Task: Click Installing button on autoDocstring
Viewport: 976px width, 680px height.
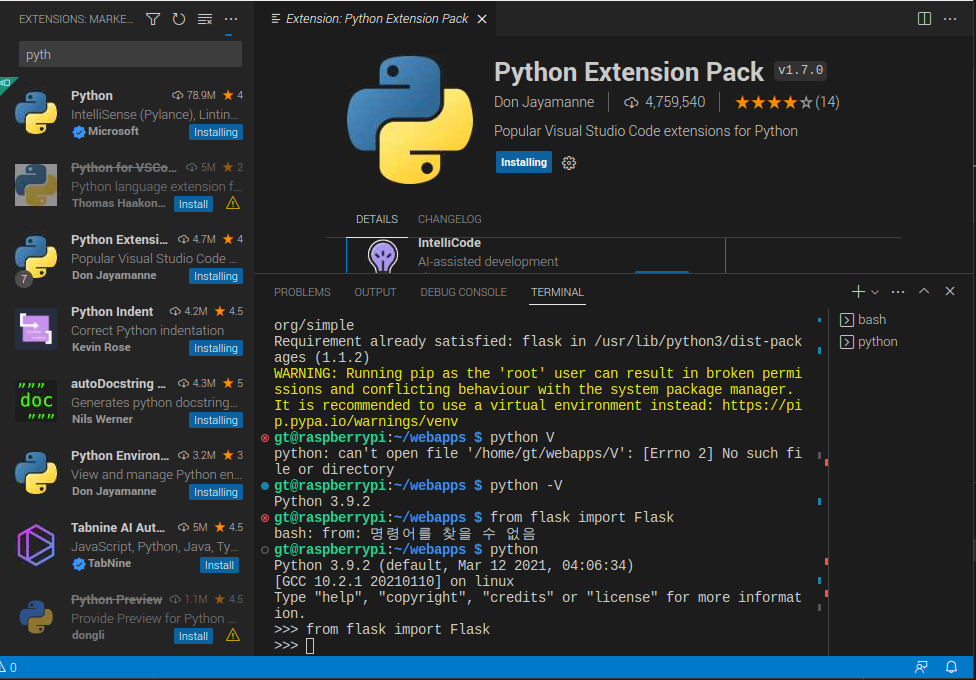Action: point(215,420)
